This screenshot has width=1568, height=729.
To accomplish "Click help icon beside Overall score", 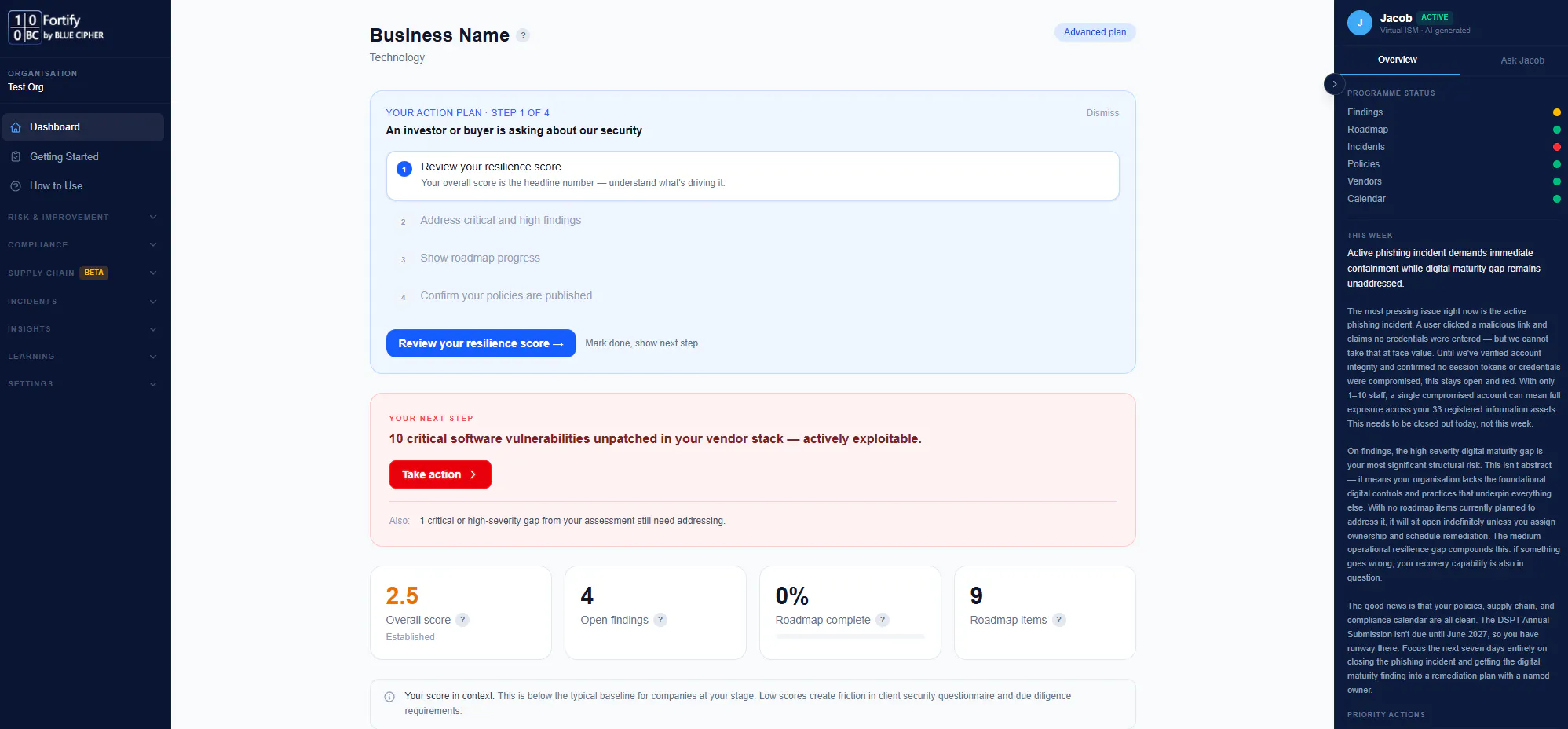I will (463, 620).
